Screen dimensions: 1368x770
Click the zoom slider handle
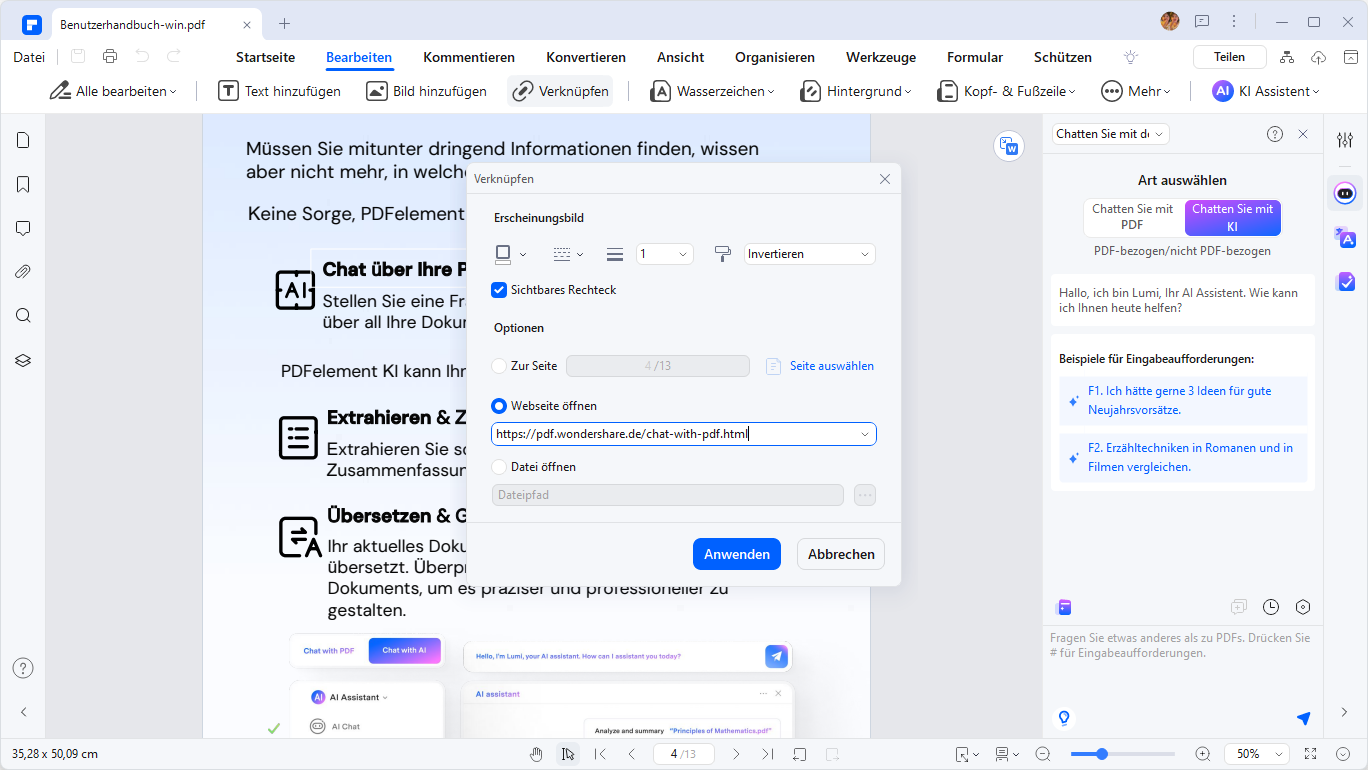tap(1102, 754)
